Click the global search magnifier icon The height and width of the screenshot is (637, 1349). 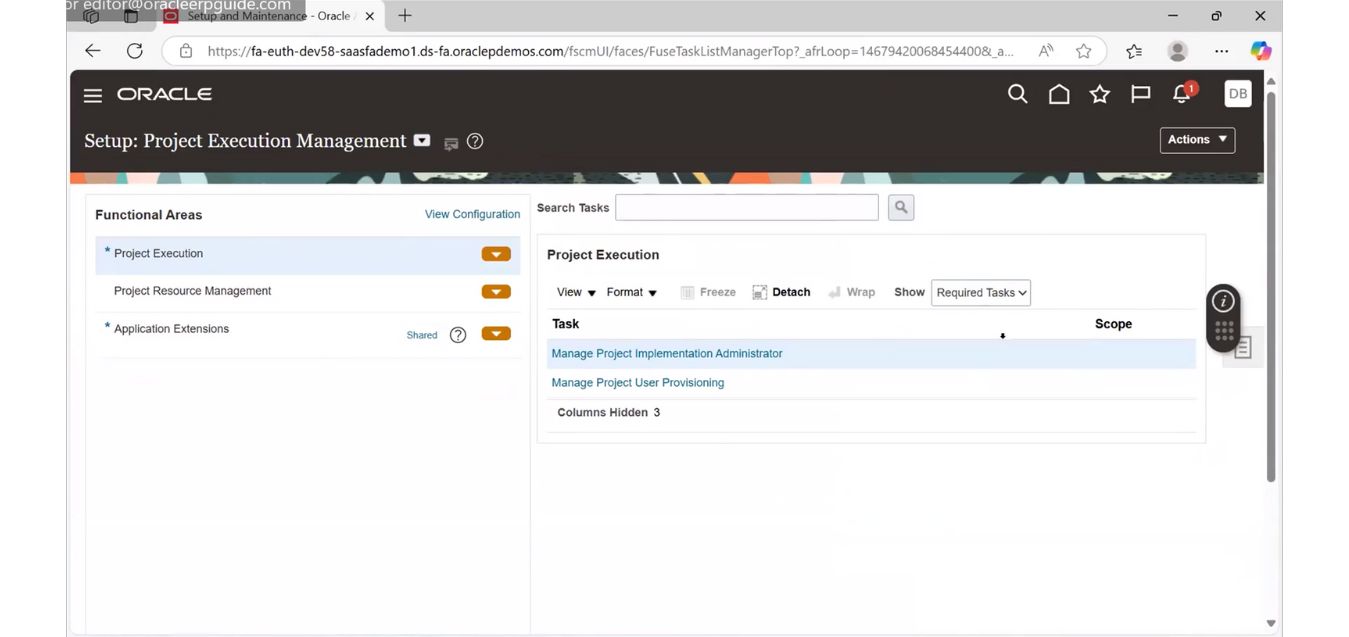pyautogui.click(x=1017, y=93)
